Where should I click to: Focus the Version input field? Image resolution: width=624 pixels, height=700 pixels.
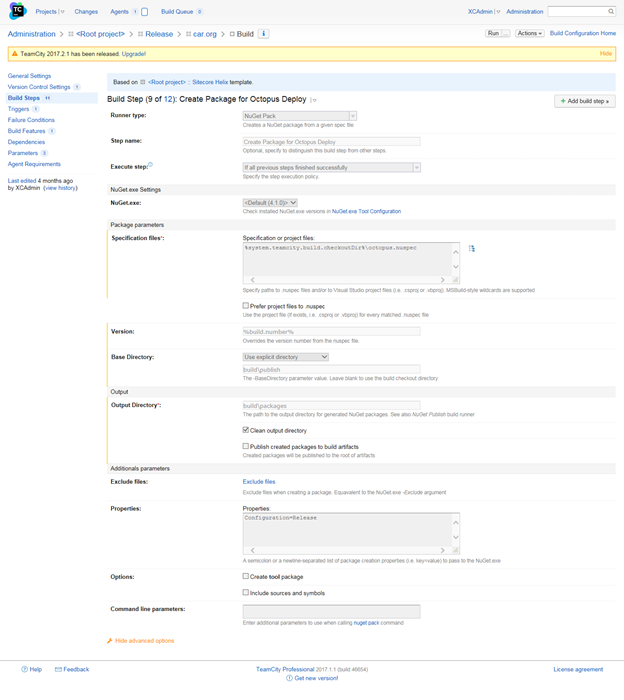[332, 332]
